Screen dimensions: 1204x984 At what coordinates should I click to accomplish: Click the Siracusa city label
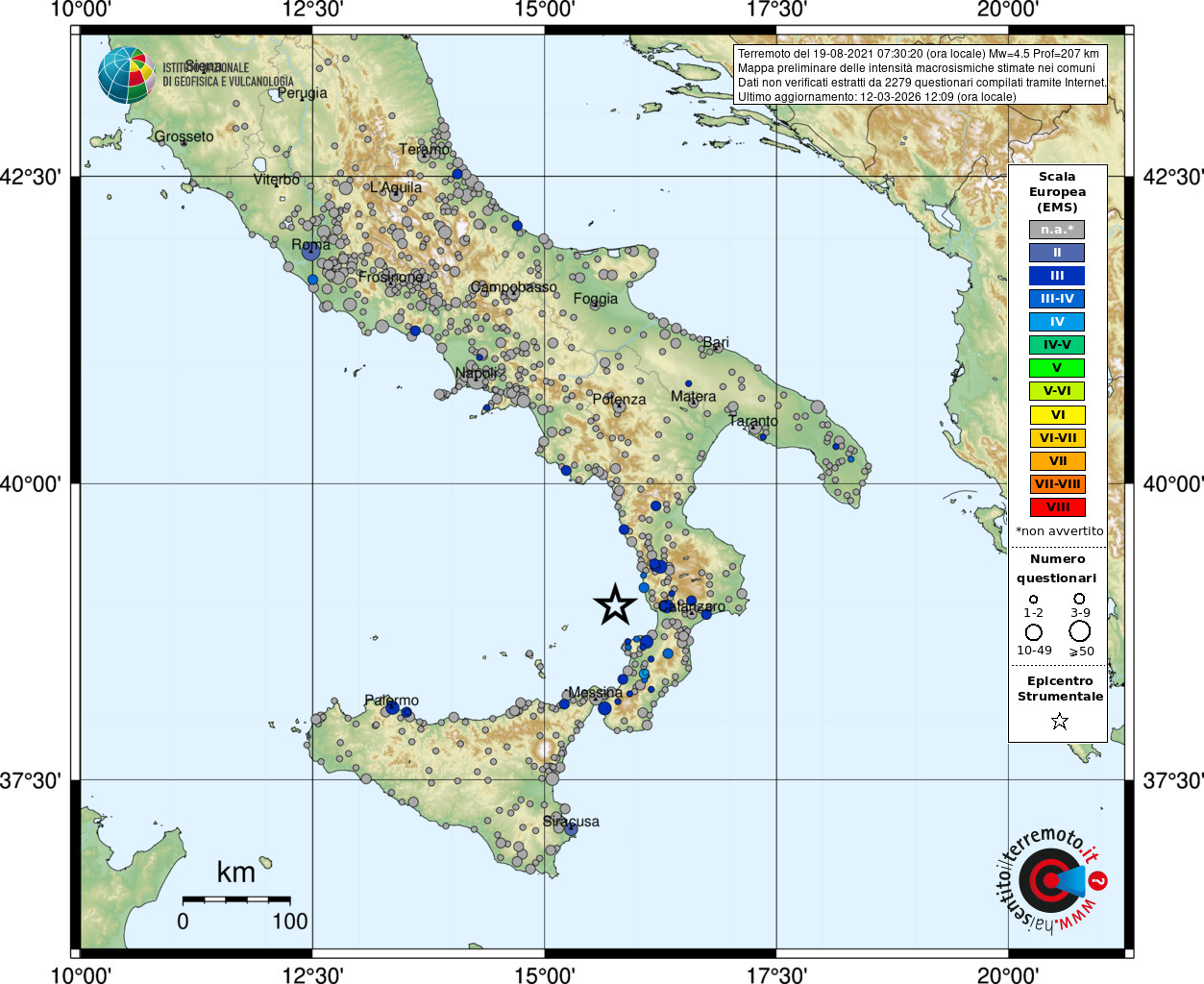tap(571, 822)
